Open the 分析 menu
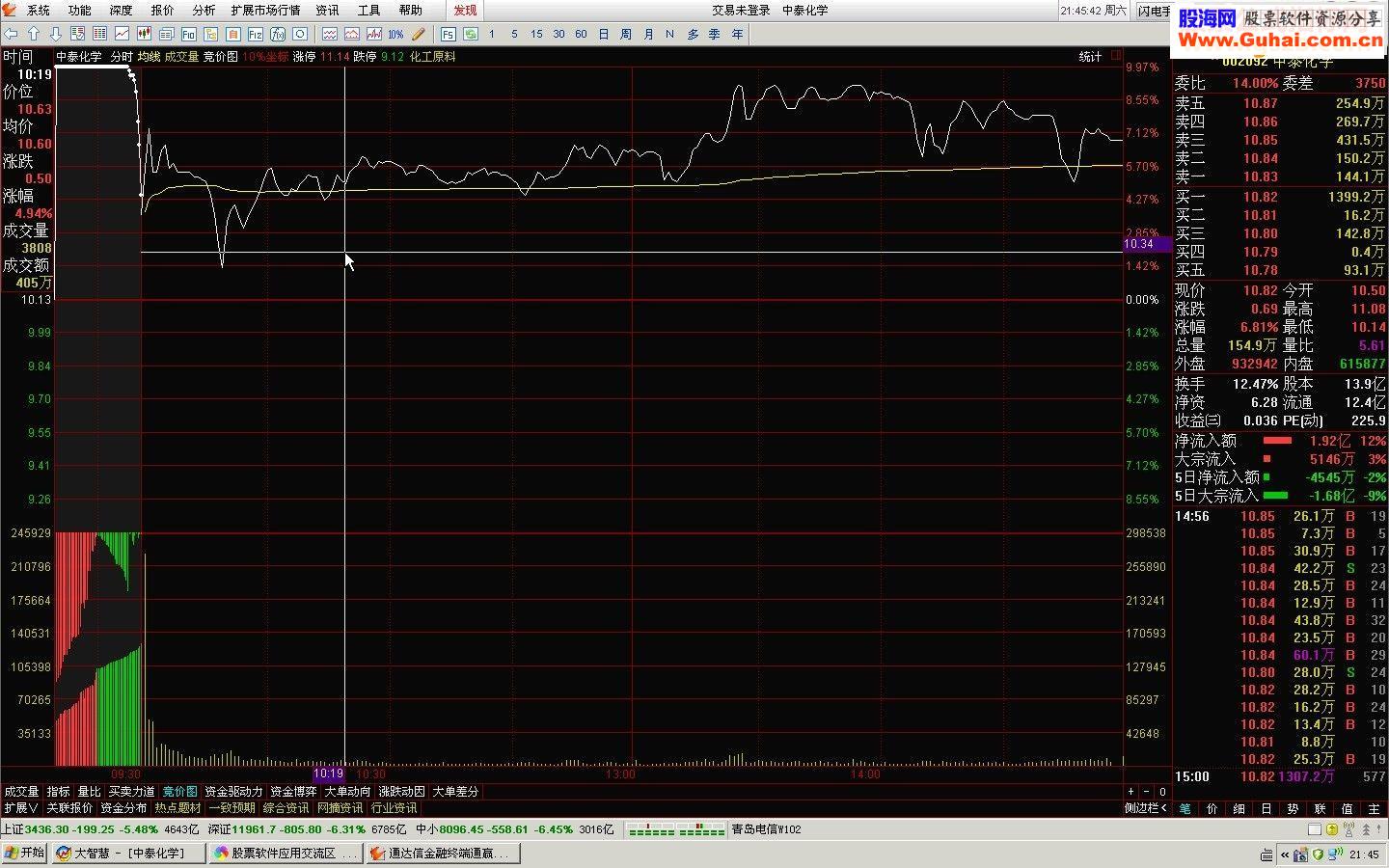 [204, 10]
